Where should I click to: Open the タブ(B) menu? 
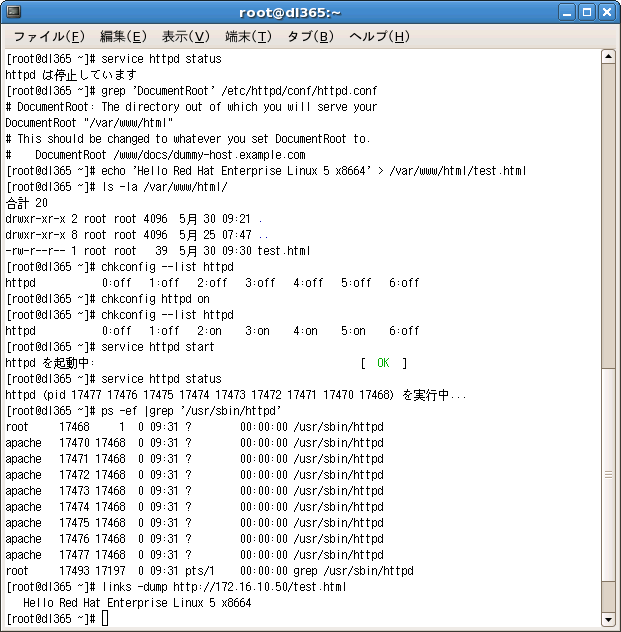tap(310, 37)
